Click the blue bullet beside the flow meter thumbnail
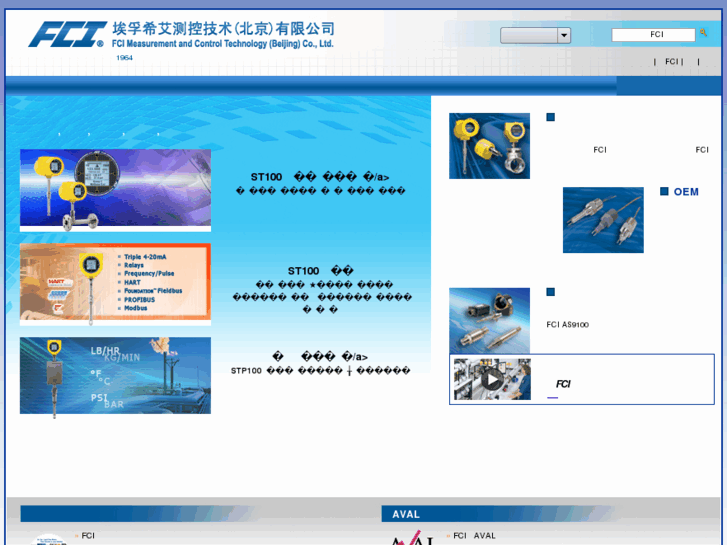The height and width of the screenshot is (545, 727). click(x=550, y=117)
